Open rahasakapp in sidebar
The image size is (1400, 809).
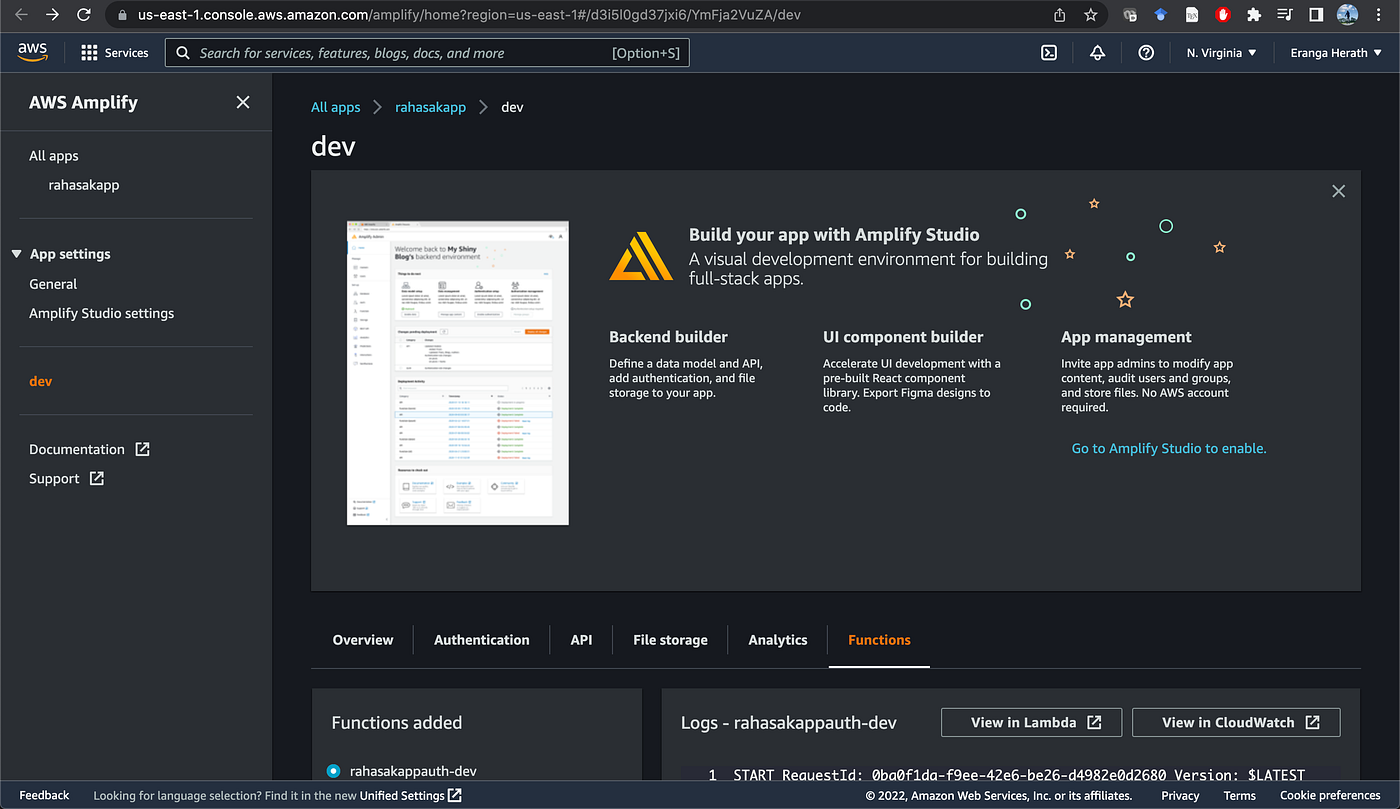click(x=84, y=185)
